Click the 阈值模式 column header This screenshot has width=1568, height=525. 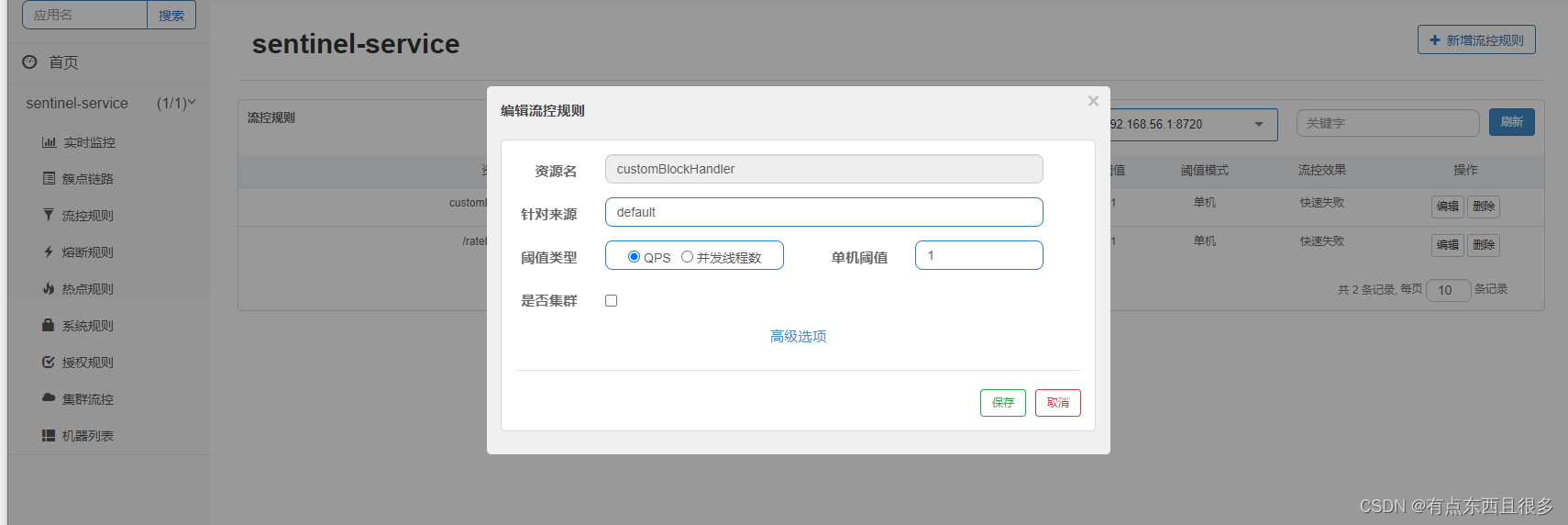pyautogui.click(x=1205, y=170)
